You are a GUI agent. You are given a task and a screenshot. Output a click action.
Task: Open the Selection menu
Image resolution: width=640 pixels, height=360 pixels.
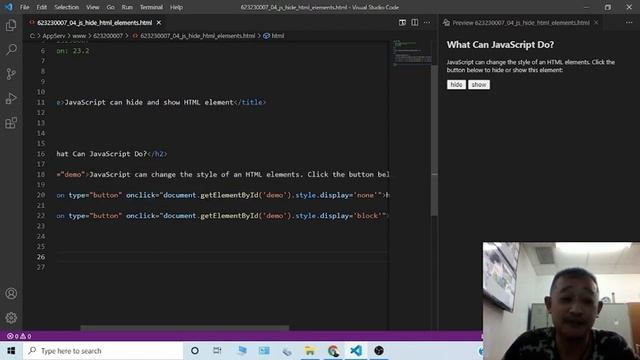pos(67,7)
